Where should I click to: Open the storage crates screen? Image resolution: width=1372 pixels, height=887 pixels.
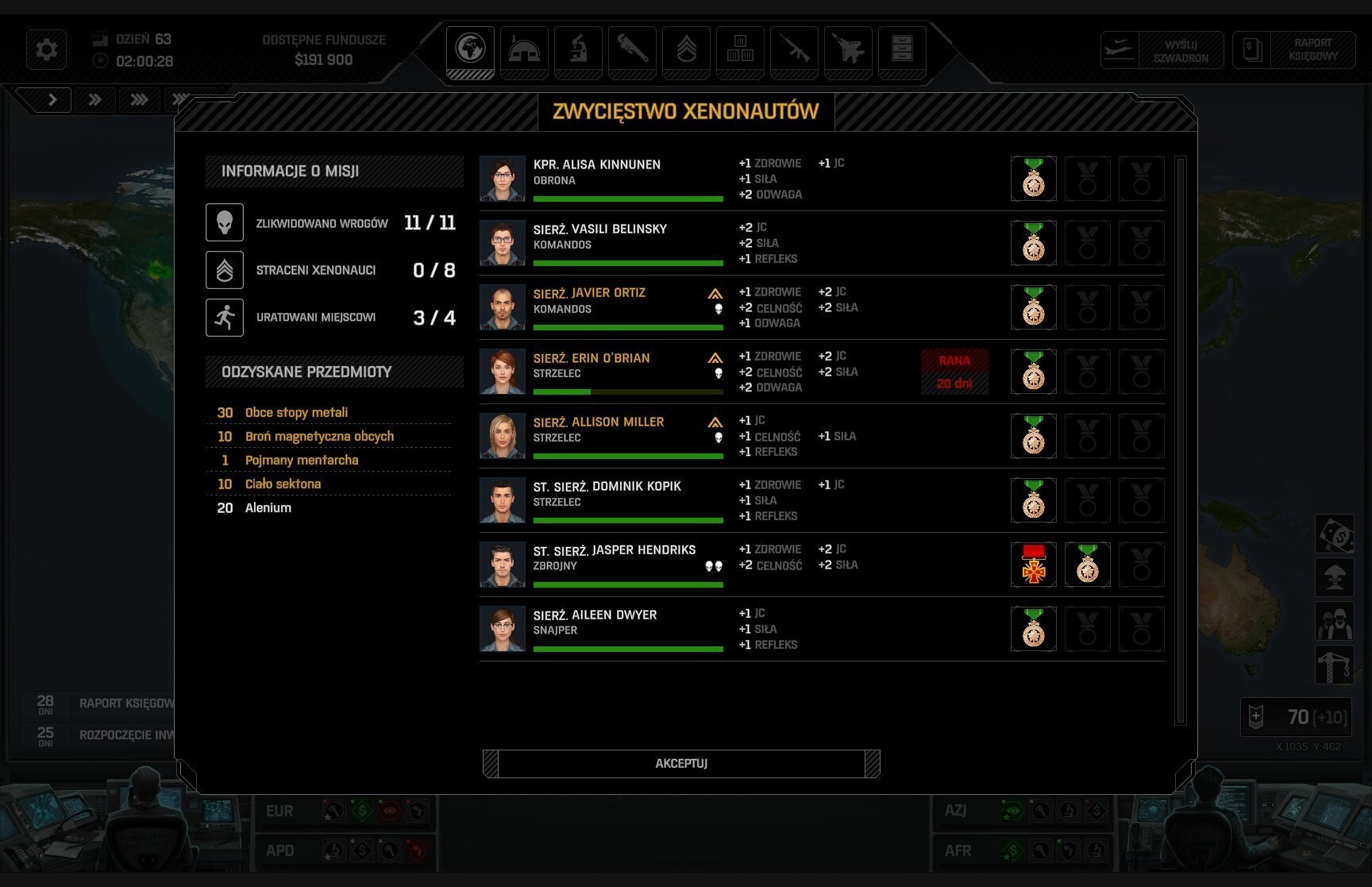point(740,49)
